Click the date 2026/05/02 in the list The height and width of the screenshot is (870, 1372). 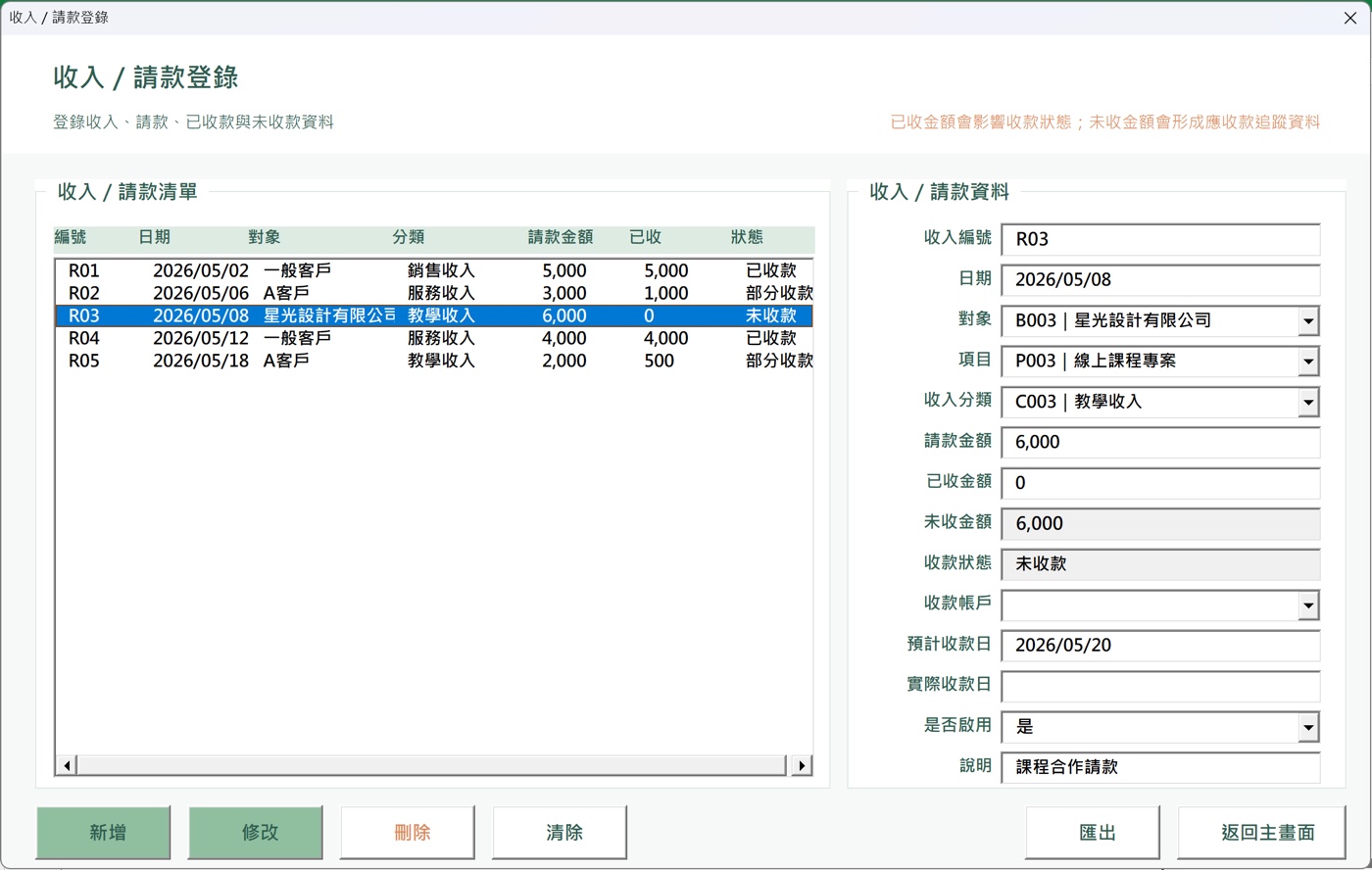pos(201,270)
